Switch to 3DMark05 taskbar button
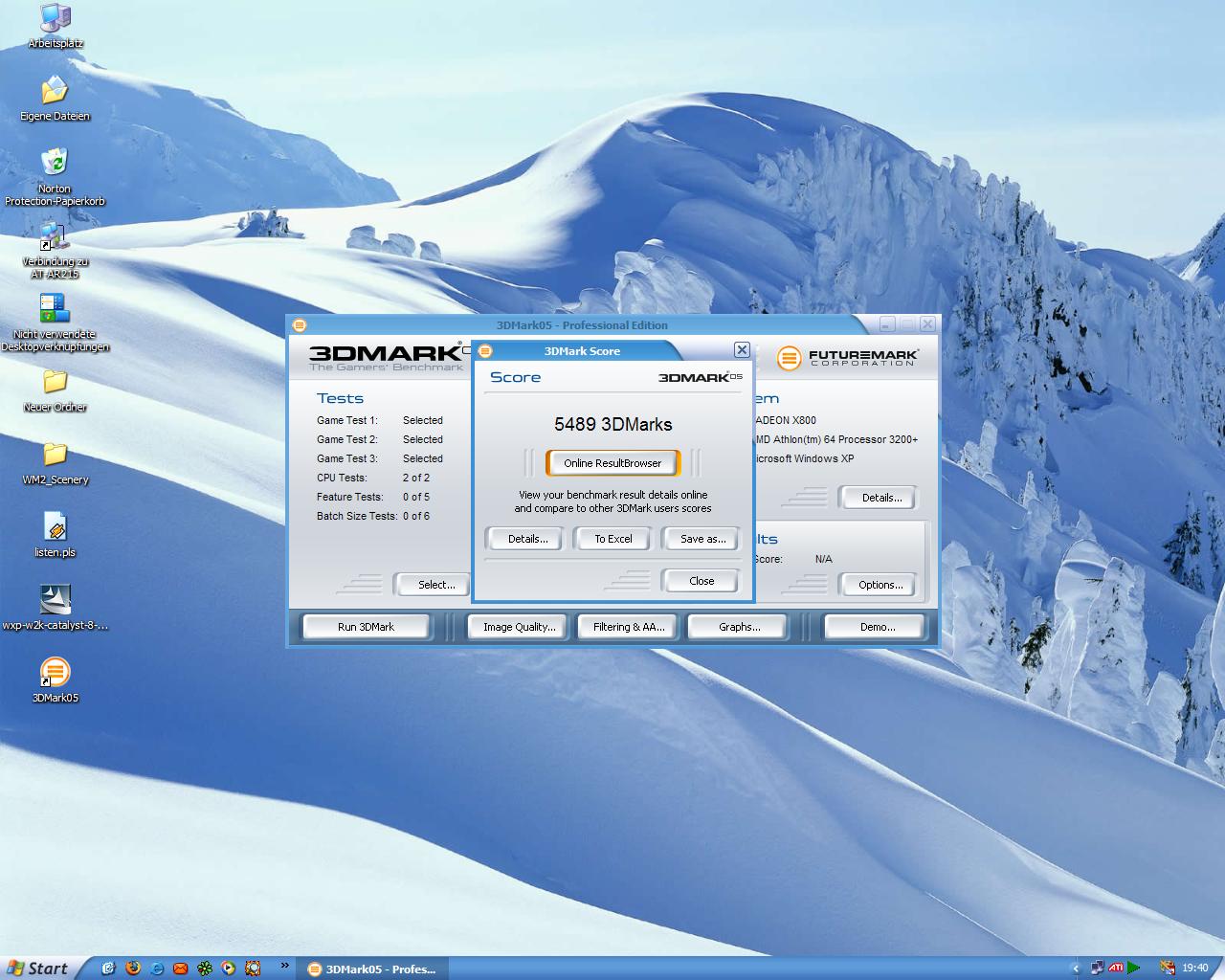The width and height of the screenshot is (1225, 980). point(371,969)
